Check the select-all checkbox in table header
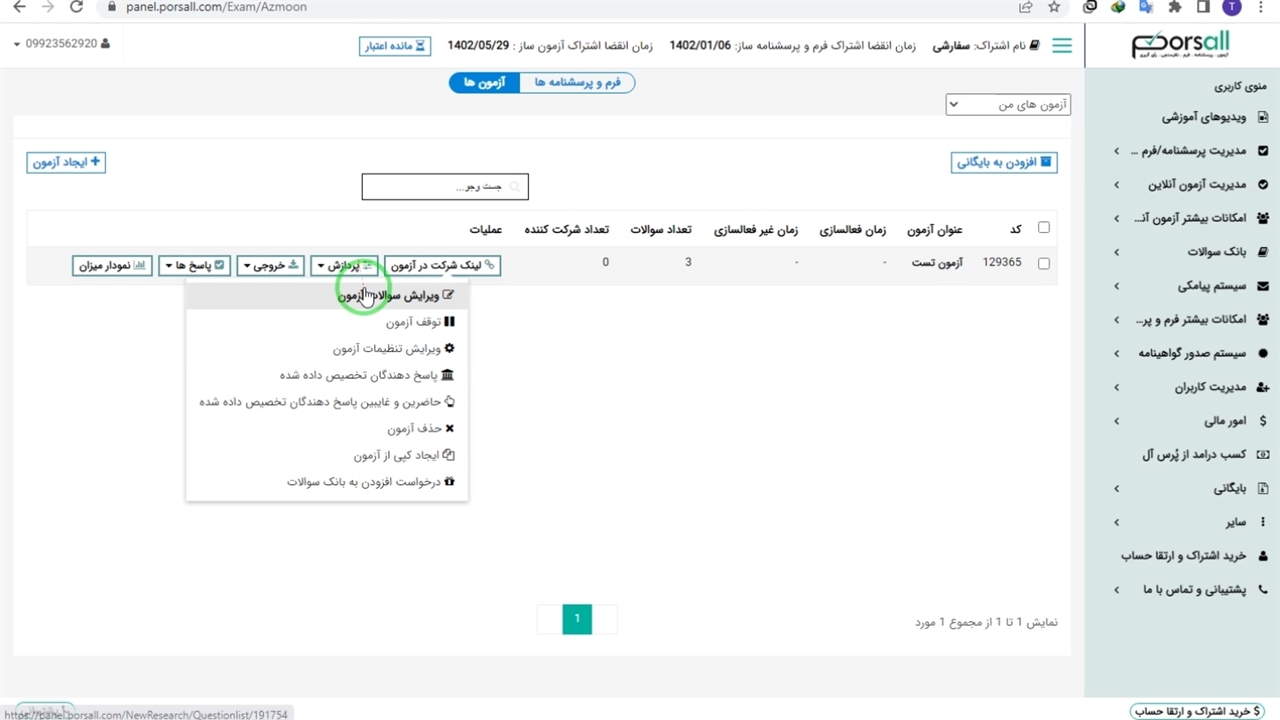The image size is (1280, 720). 1044,228
